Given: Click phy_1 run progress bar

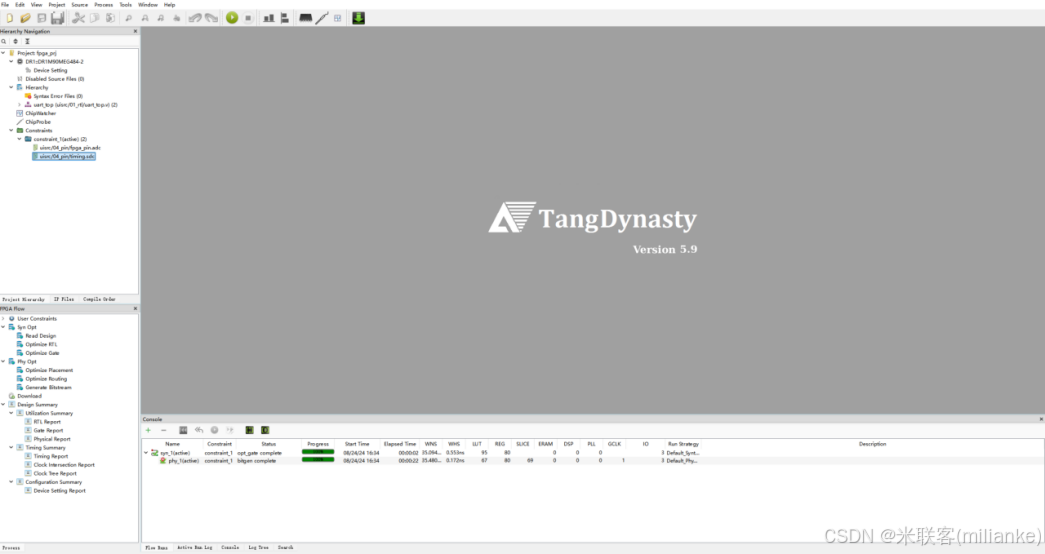Looking at the screenshot, I should coord(318,461).
